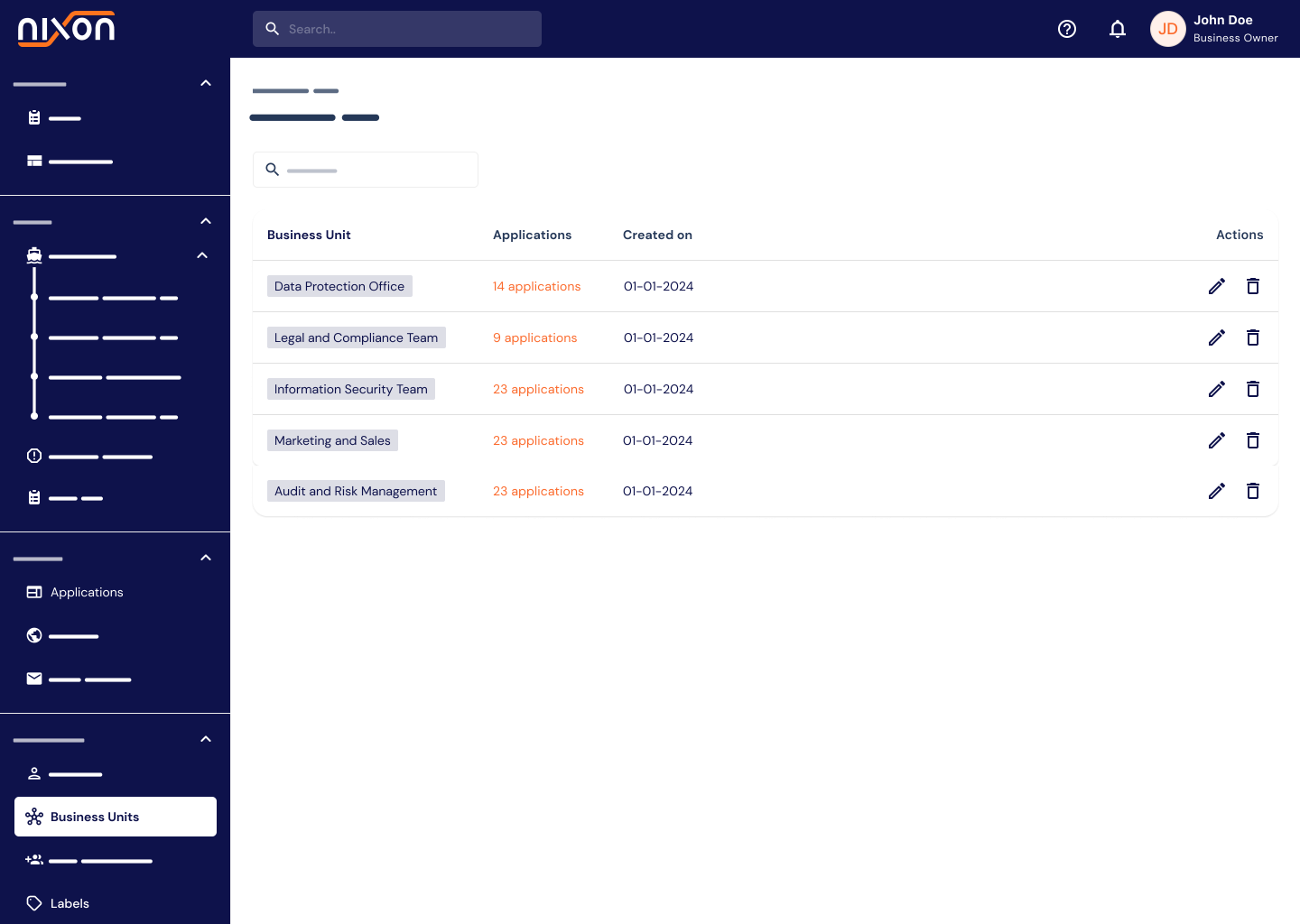Open Labels in the sidebar
The image size is (1300, 924).
click(70, 903)
